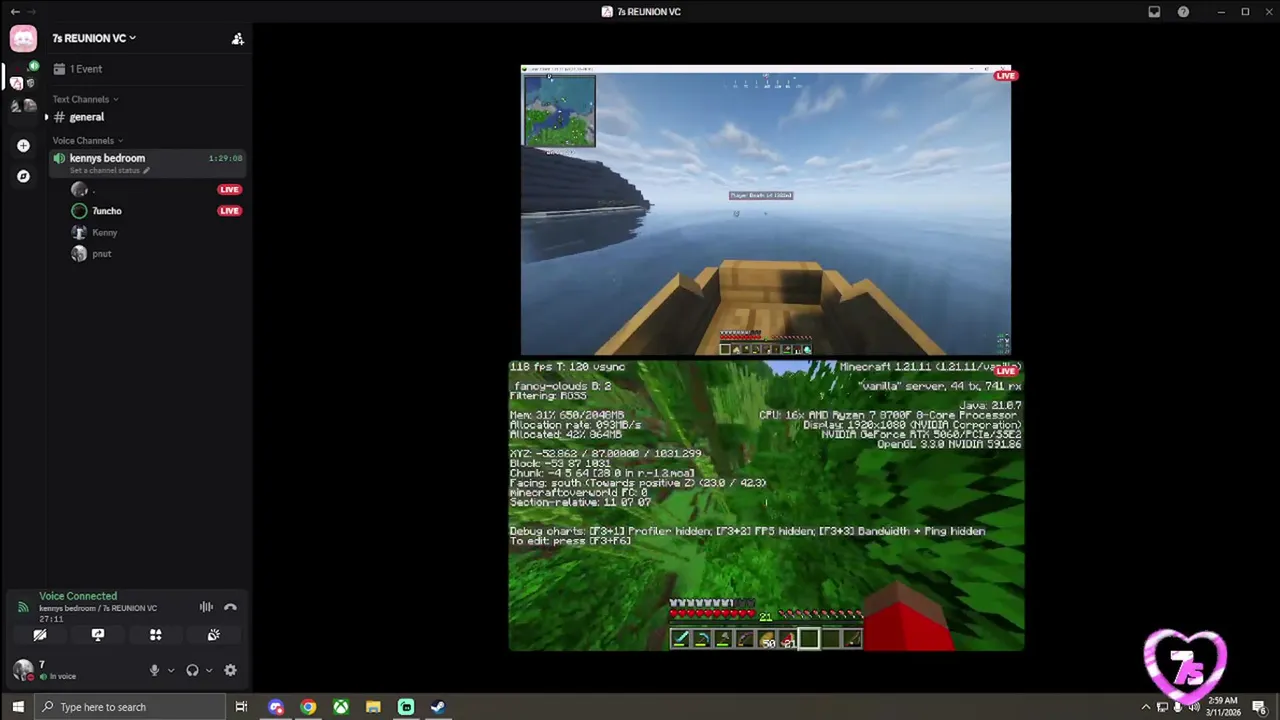Open the Xbox app from the taskbar
Viewport: 1280px width, 720px height.
pyautogui.click(x=341, y=707)
